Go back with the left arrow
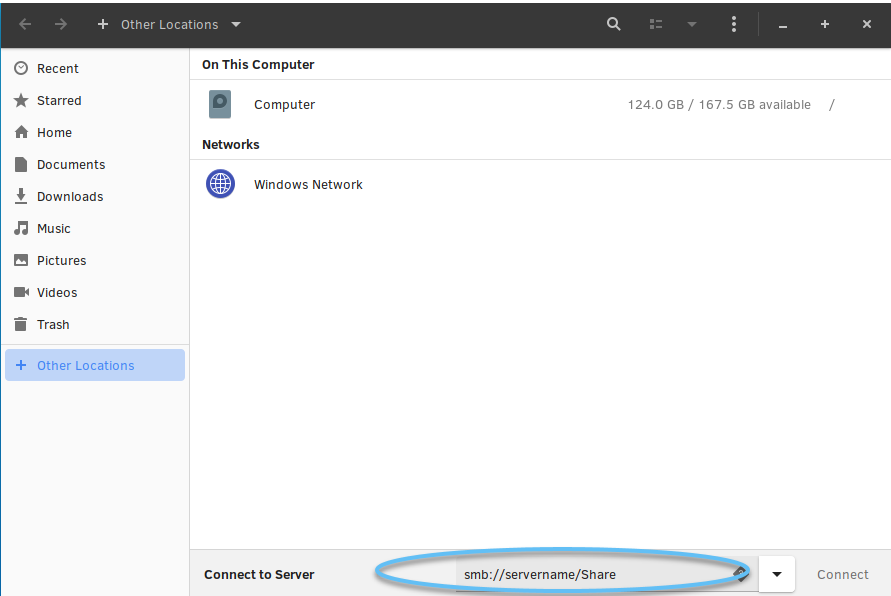891x596 pixels. click(25, 24)
